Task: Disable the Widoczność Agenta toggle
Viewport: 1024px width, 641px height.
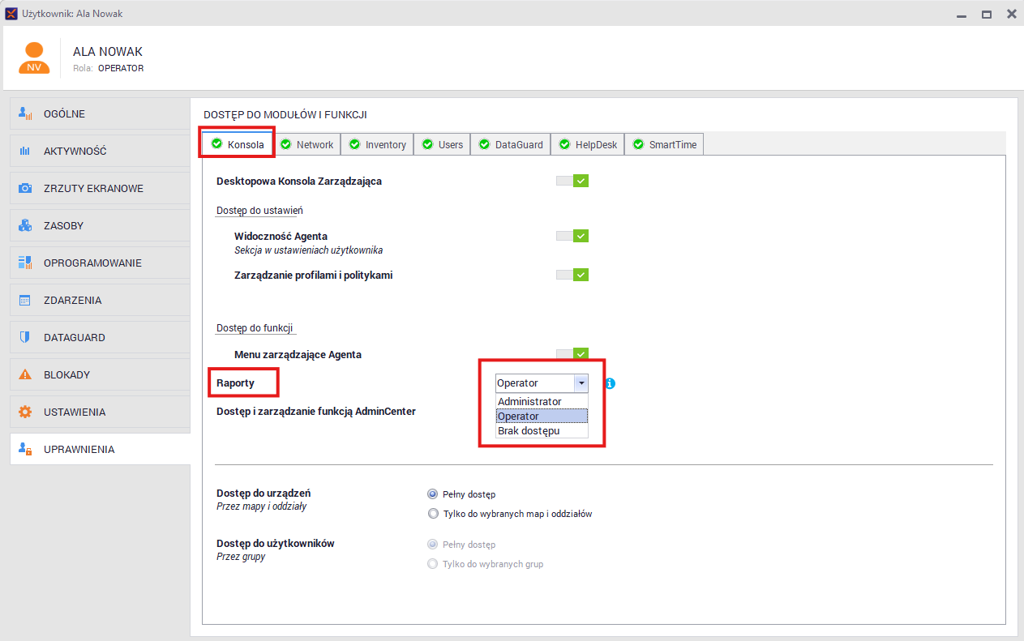Action: coord(573,236)
